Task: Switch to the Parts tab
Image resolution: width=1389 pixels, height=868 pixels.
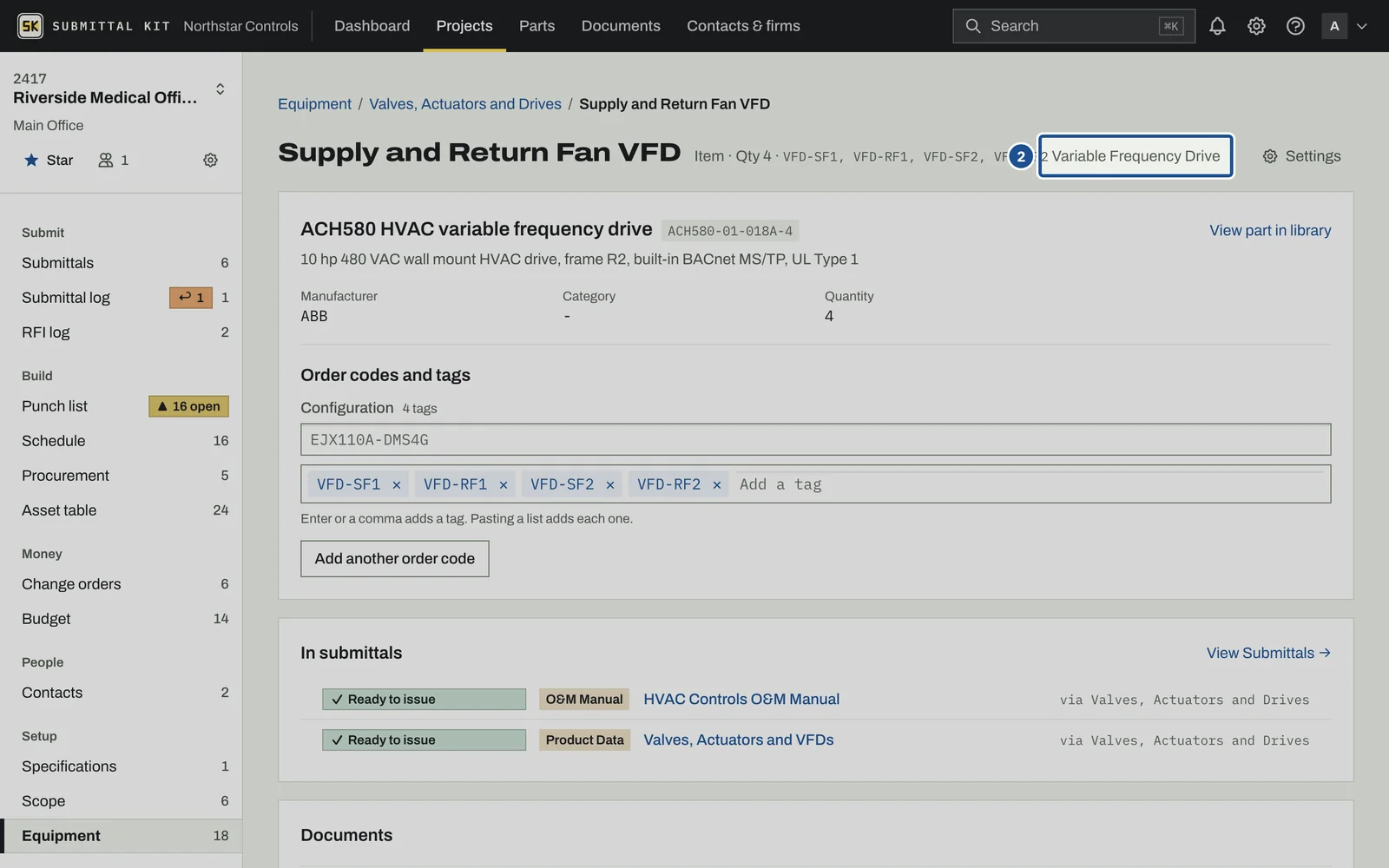Action: (537, 26)
